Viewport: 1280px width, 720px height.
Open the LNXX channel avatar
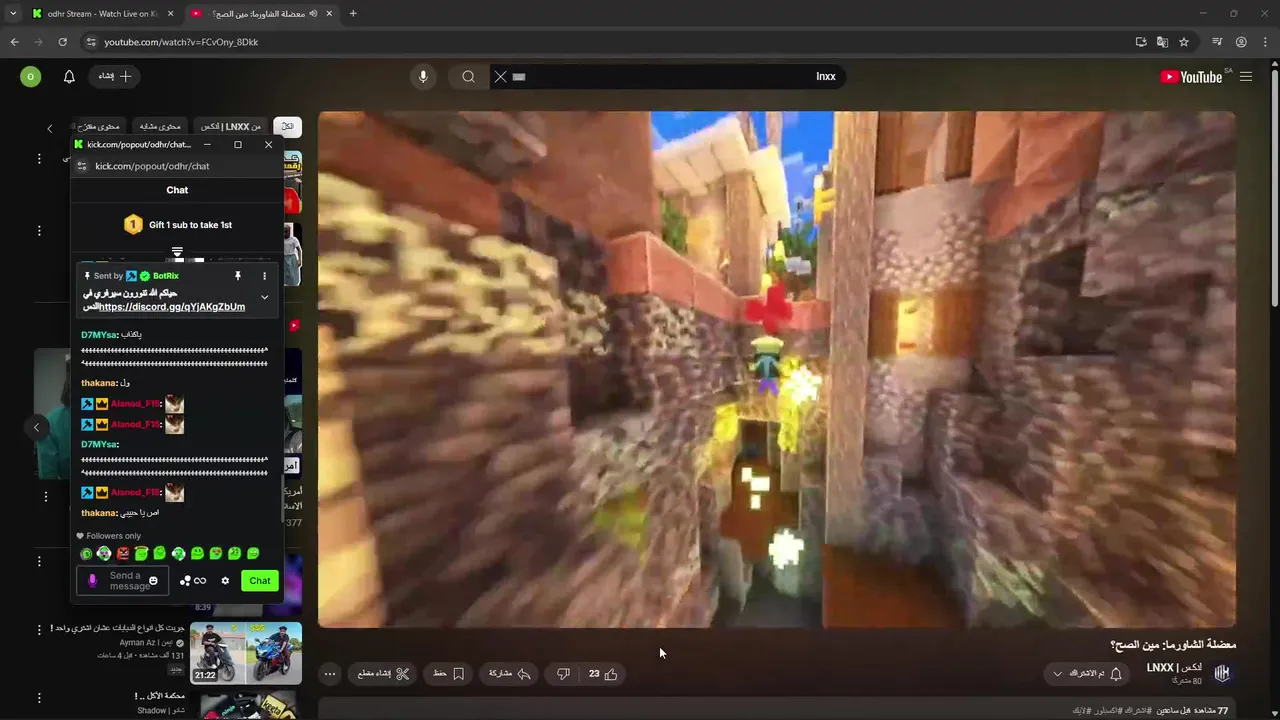coord(1222,673)
